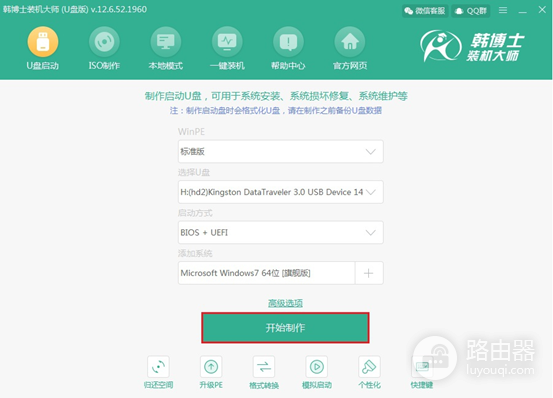This screenshot has width=553, height=398.
Task: Open the 高级选项 advanced options link
Action: tap(285, 303)
